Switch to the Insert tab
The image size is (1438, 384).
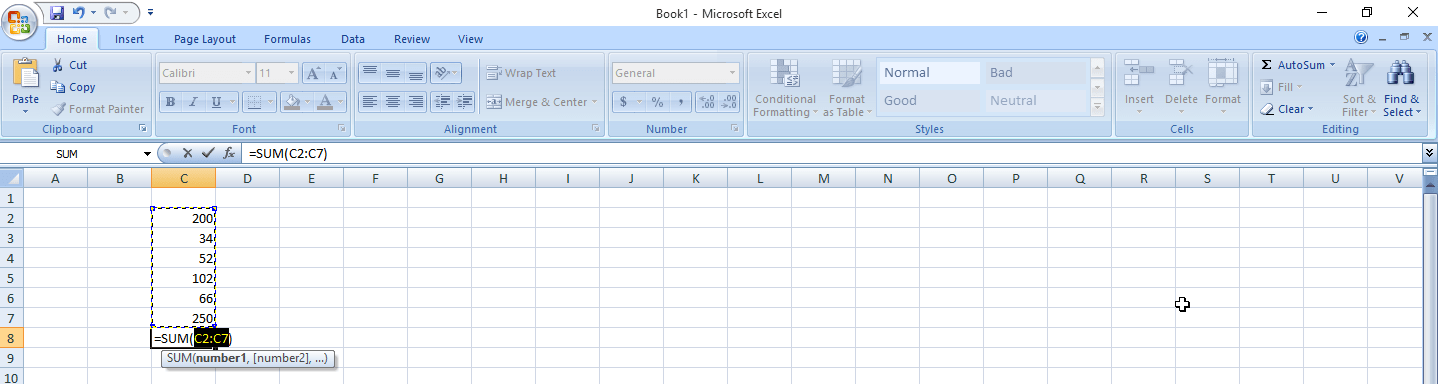[129, 39]
